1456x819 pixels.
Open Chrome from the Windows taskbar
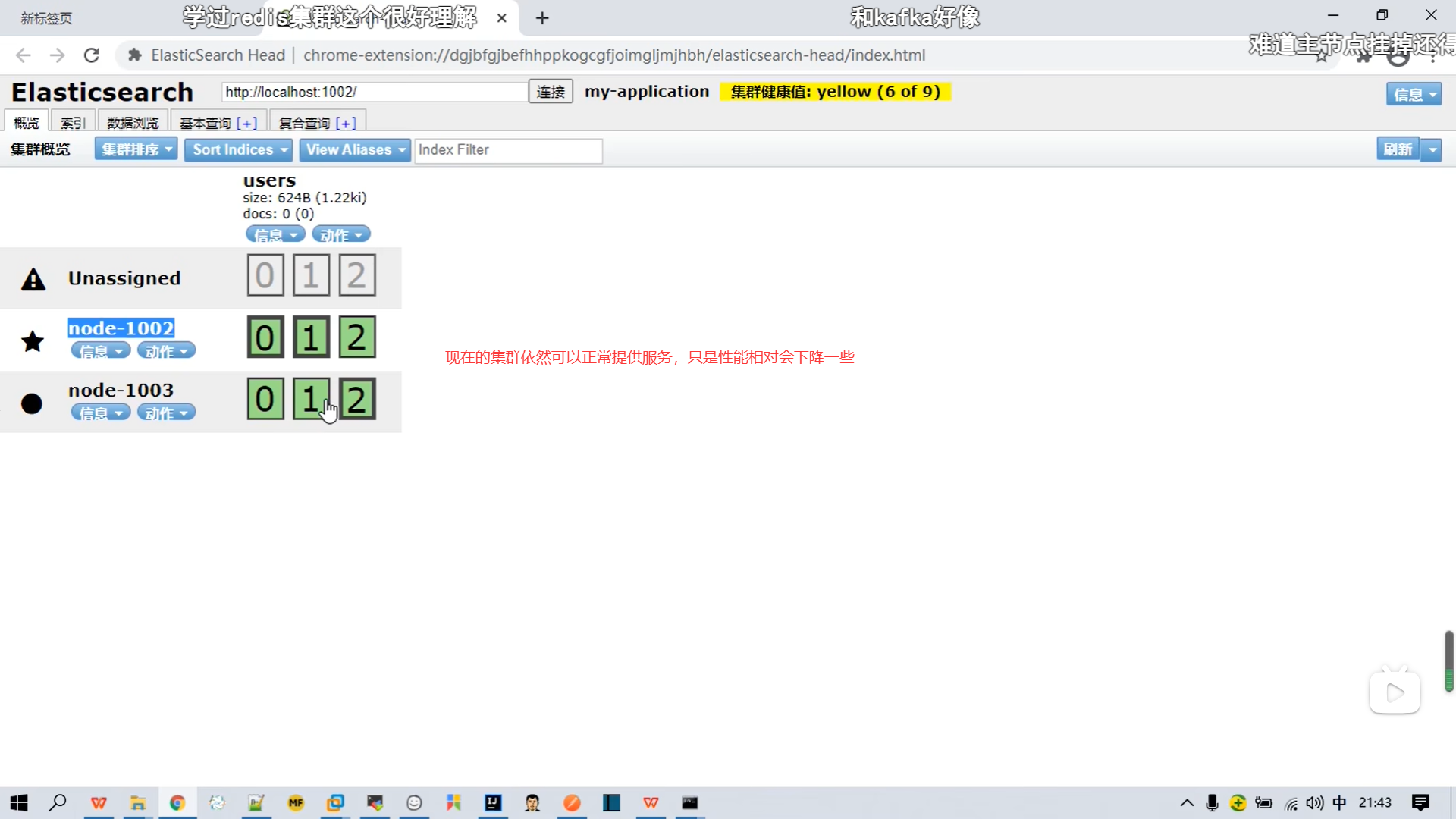[177, 803]
